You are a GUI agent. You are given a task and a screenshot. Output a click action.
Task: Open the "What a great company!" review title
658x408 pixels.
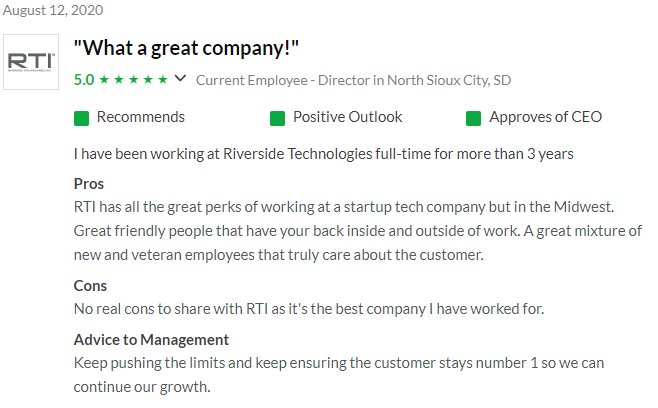tap(186, 48)
